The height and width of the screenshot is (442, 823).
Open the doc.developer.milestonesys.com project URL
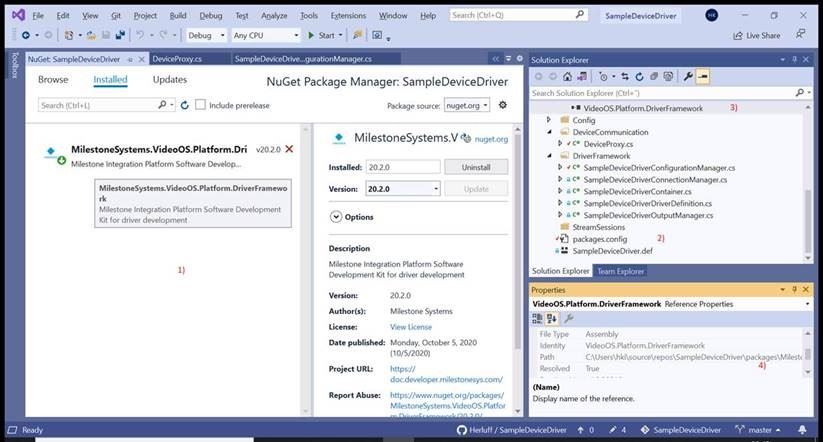(446, 374)
